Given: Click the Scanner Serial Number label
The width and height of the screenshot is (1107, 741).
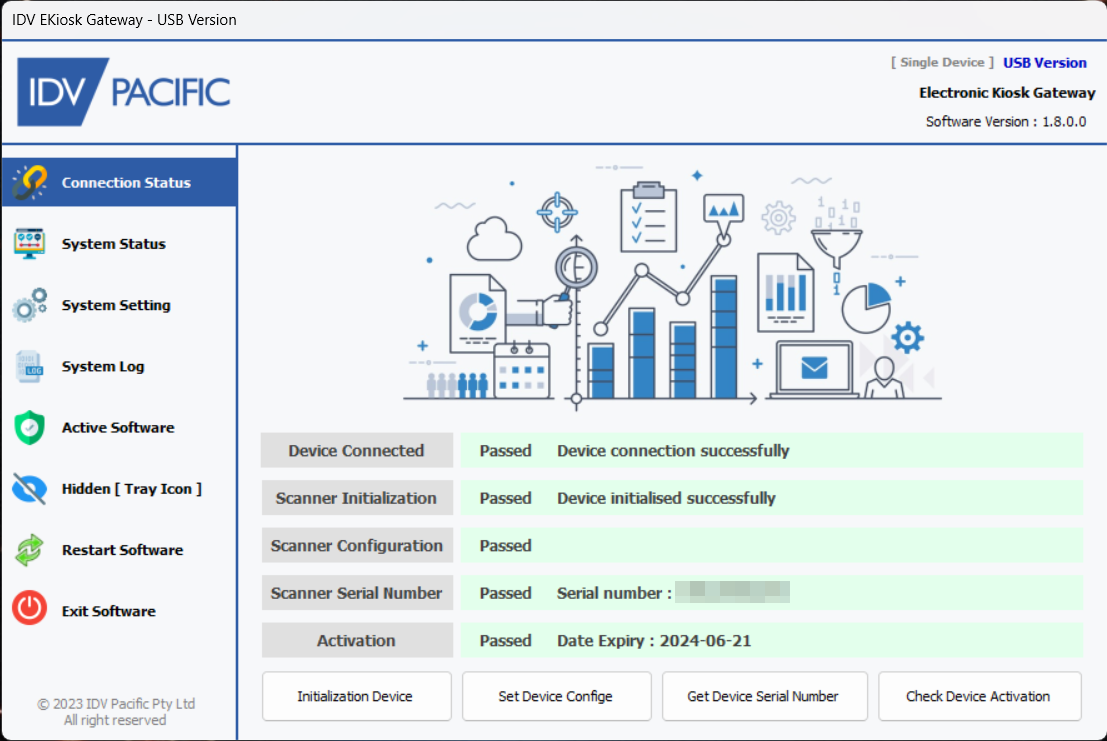Looking at the screenshot, I should point(357,593).
